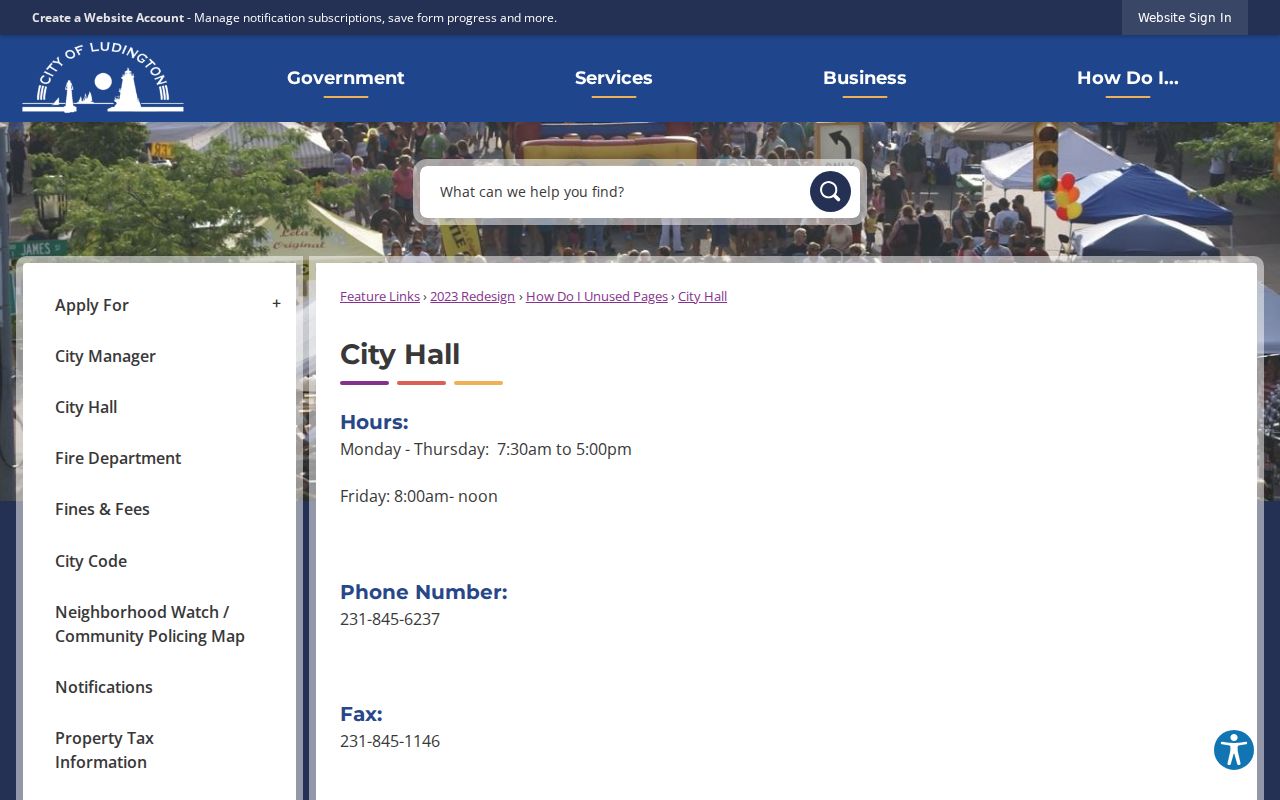Viewport: 1280px width, 800px height.
Task: Open Fines & Fees sidebar link
Action: tap(102, 509)
